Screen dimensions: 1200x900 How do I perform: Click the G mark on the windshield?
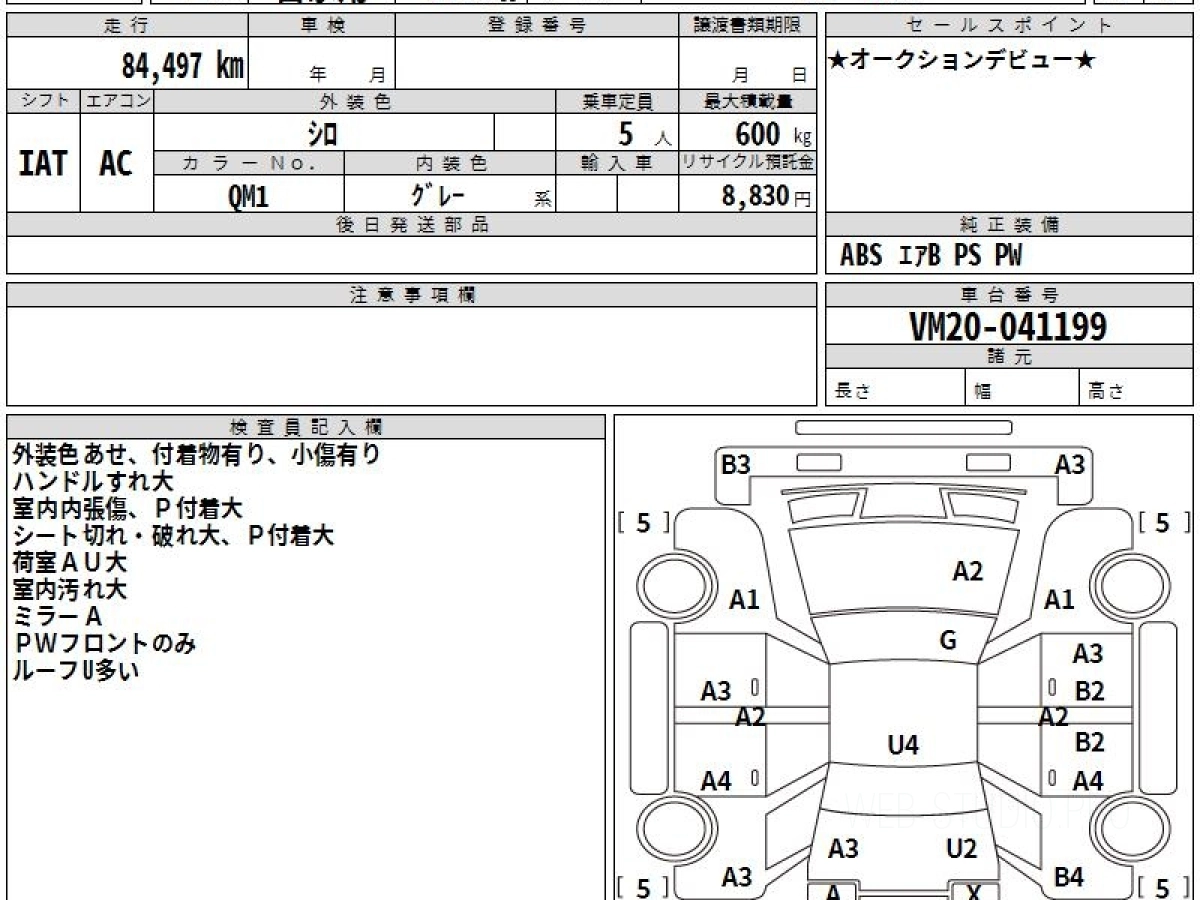point(948,641)
